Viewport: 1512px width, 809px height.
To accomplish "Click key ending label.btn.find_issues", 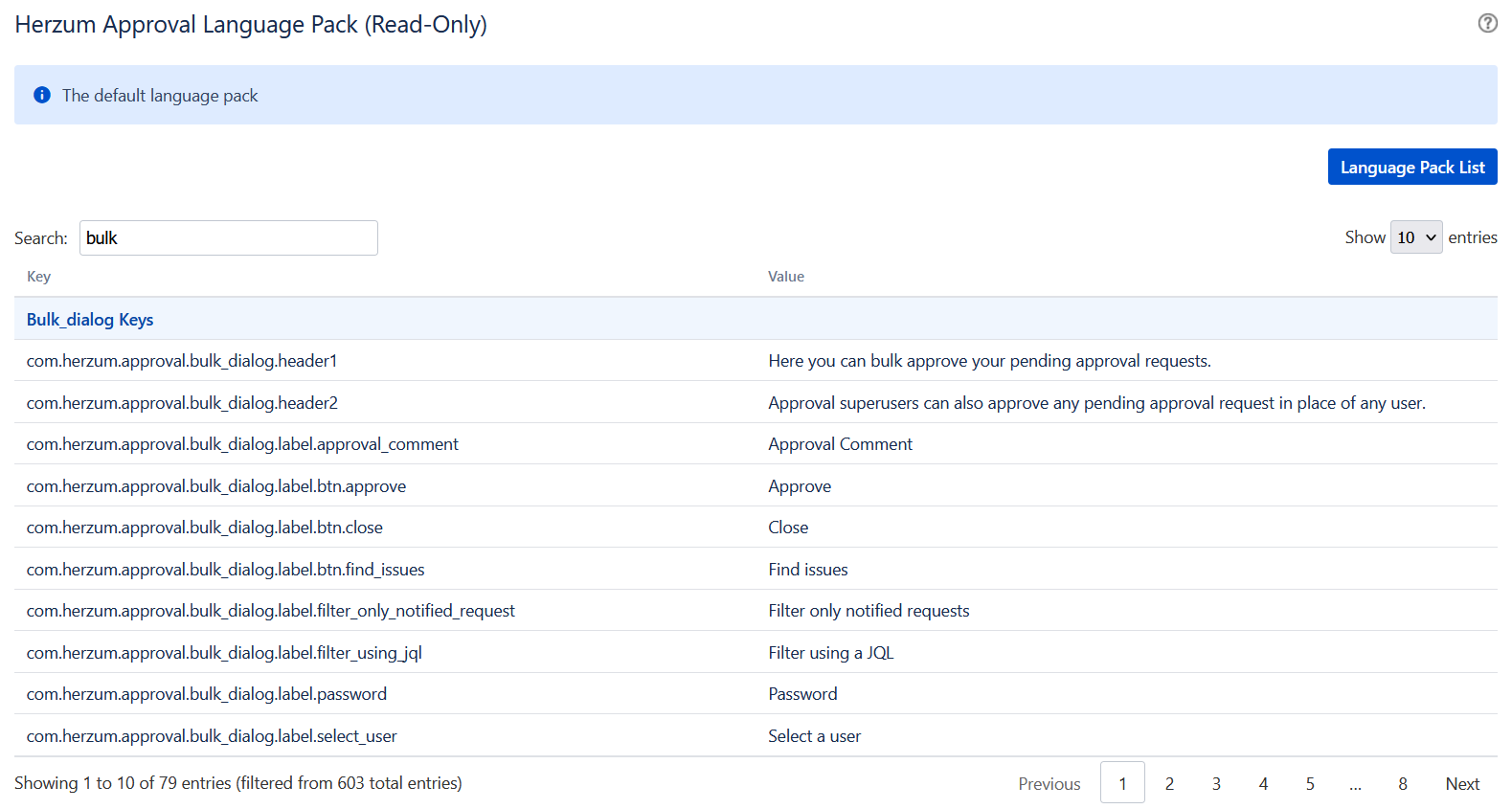I will (226, 570).
